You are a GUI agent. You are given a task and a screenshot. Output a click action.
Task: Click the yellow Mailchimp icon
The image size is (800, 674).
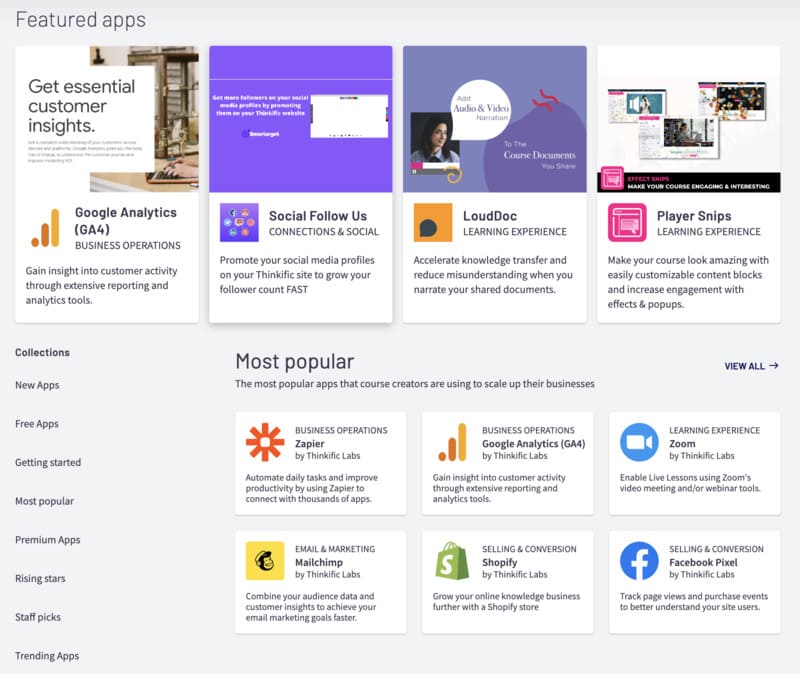265,561
